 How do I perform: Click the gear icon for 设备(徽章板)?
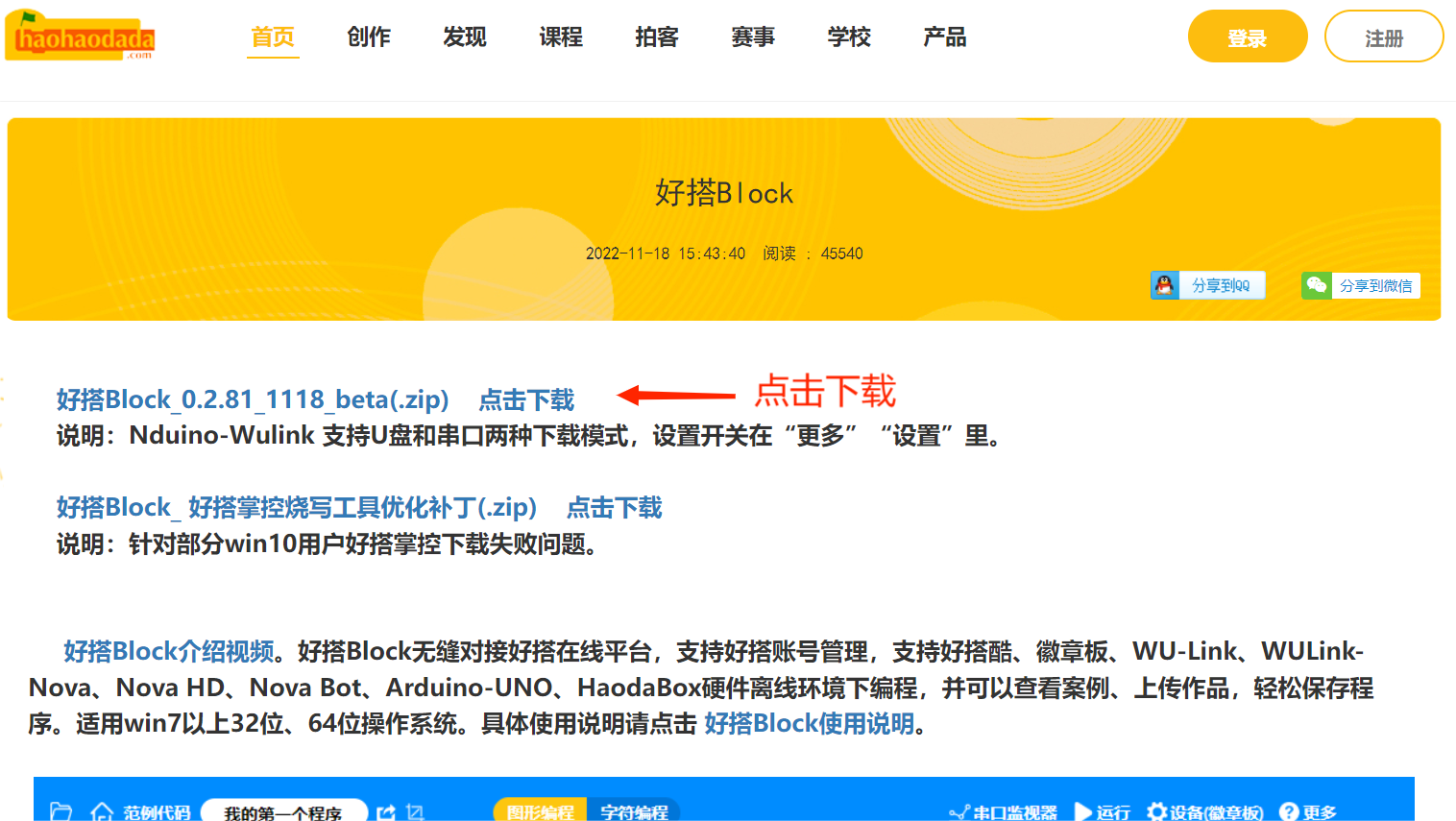(x=1156, y=812)
